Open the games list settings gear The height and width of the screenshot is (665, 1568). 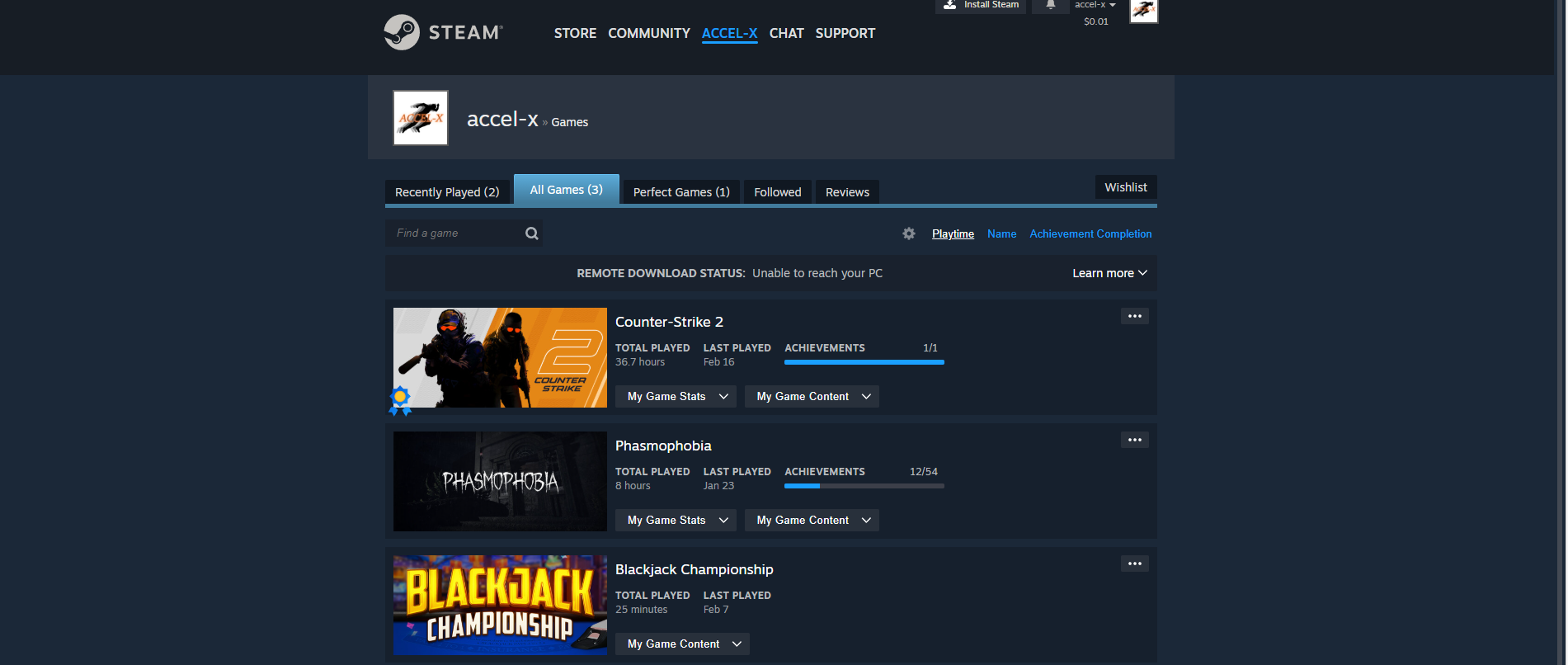tap(908, 233)
